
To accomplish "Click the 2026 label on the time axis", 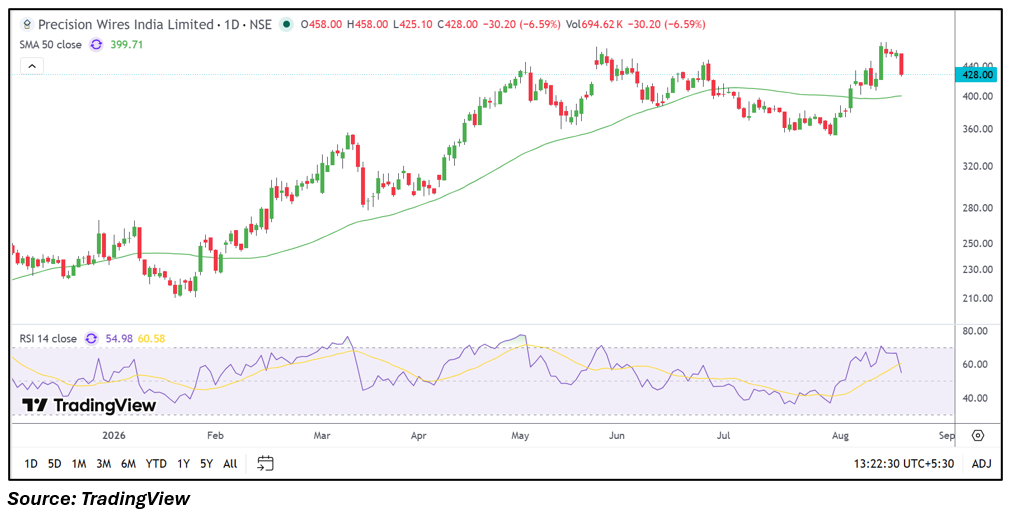I will [x=113, y=435].
